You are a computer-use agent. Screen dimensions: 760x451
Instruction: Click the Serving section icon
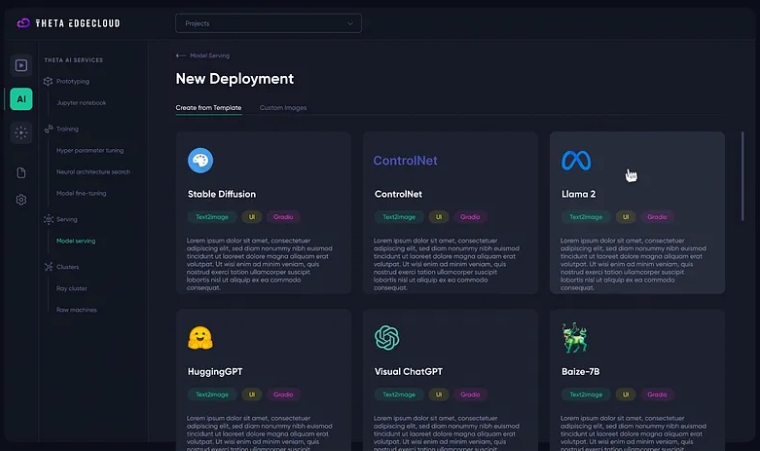[48, 219]
